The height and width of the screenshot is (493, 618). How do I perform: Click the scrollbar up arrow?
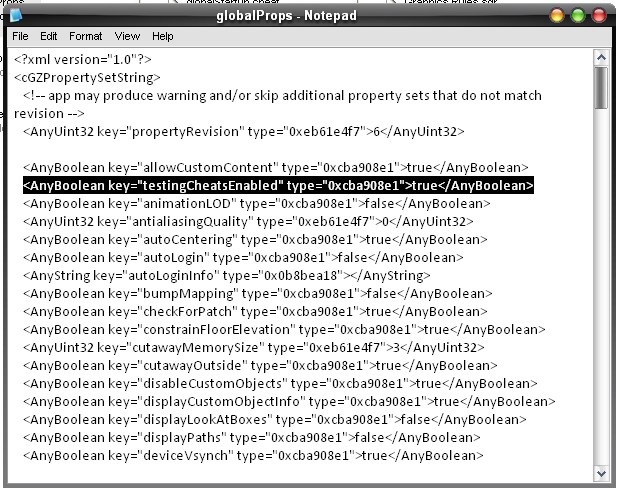coord(601,58)
